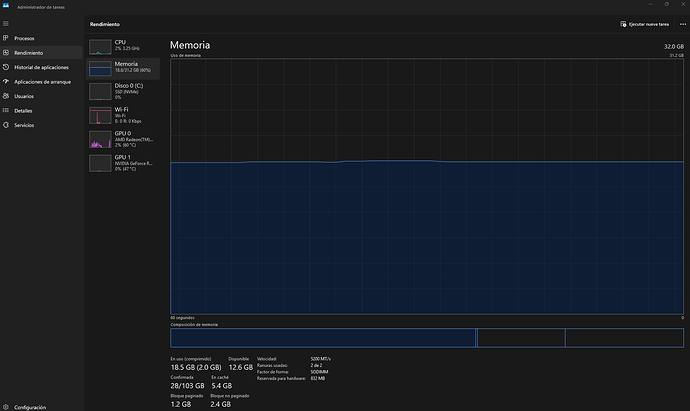Screen dimensions: 690x411
Task: Click the memory usage graph area
Action: [x=427, y=186]
